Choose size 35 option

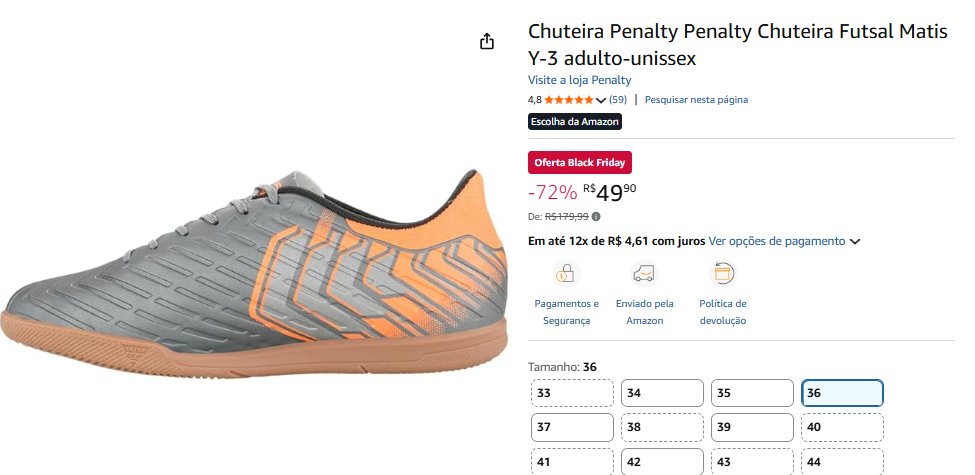click(x=751, y=393)
